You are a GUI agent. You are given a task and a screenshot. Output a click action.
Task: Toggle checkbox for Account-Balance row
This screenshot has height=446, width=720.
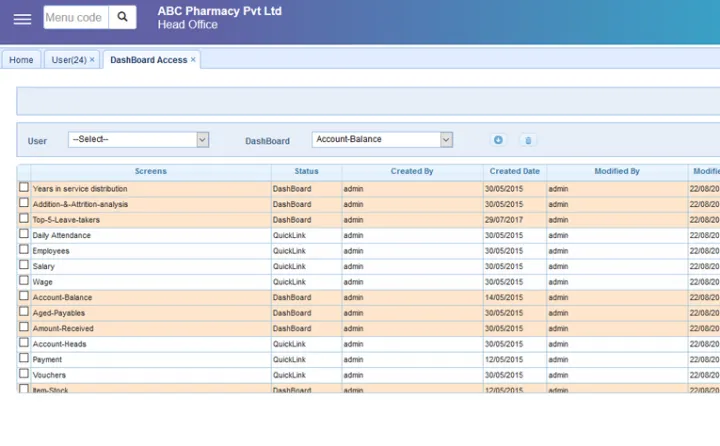pos(24,296)
